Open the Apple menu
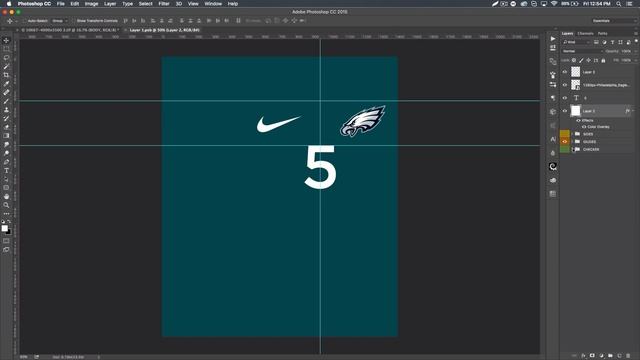The width and height of the screenshot is (640, 360). [x=9, y=4]
